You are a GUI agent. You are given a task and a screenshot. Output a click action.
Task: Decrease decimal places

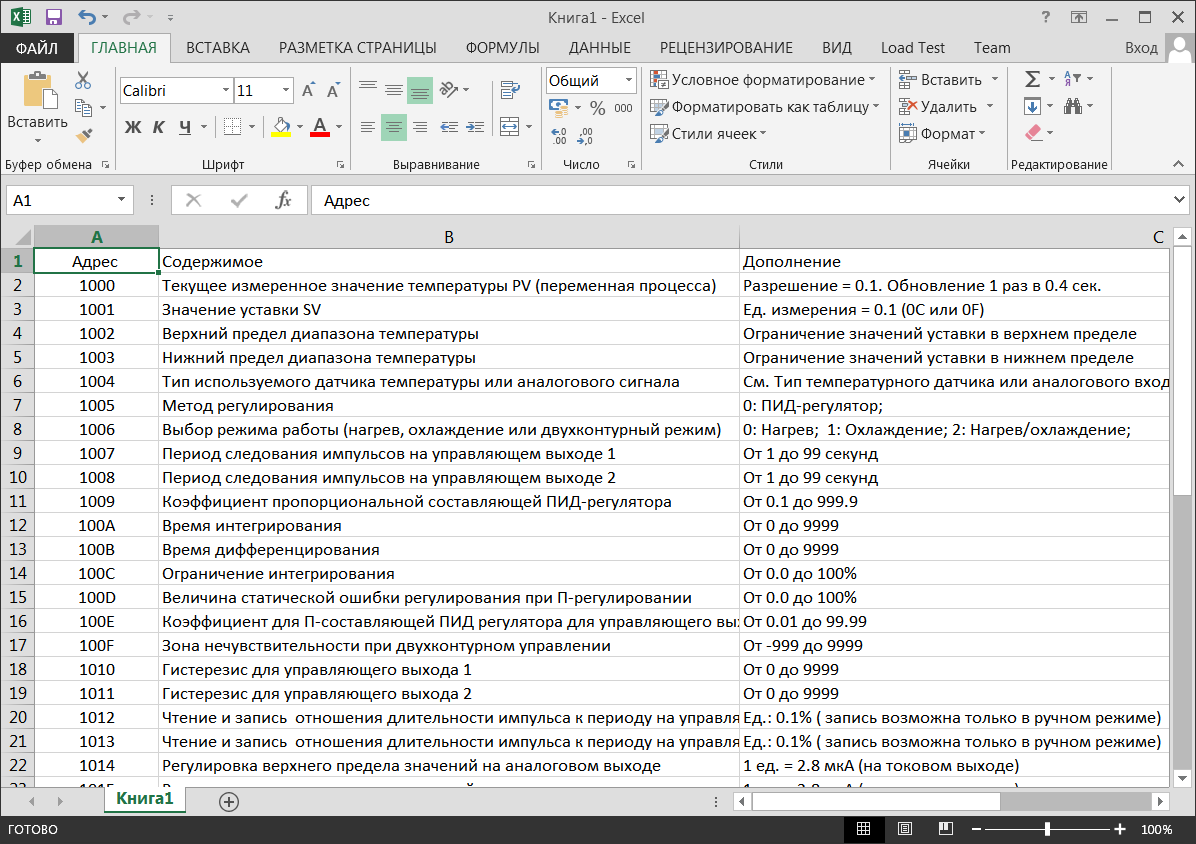click(585, 136)
